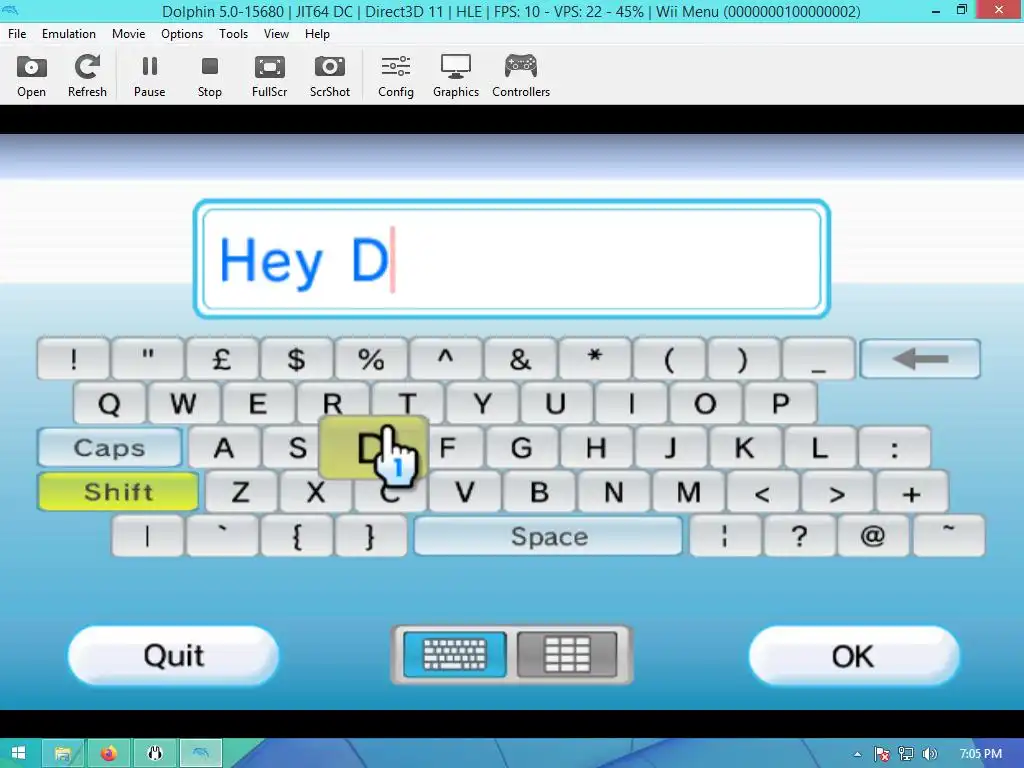Open the View menu
Screen dimensions: 1024x768
[x=276, y=34]
